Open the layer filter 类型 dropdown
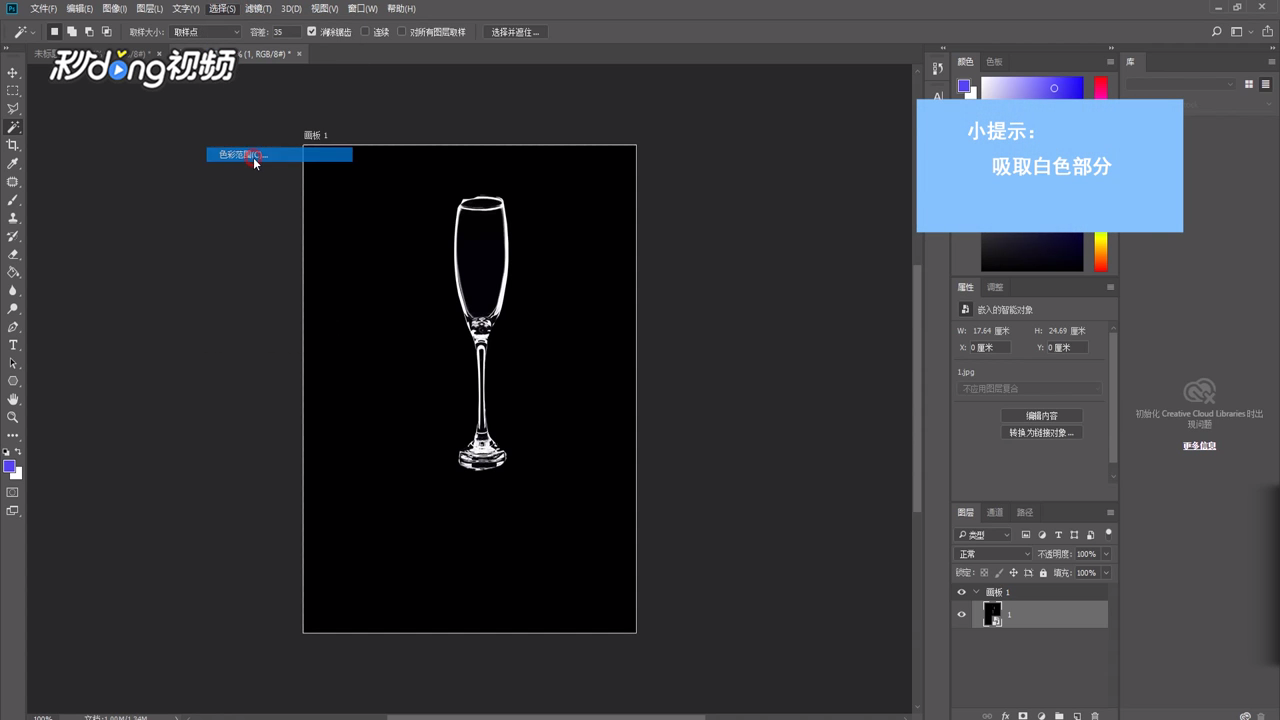Image resolution: width=1280 pixels, height=720 pixels. (984, 535)
